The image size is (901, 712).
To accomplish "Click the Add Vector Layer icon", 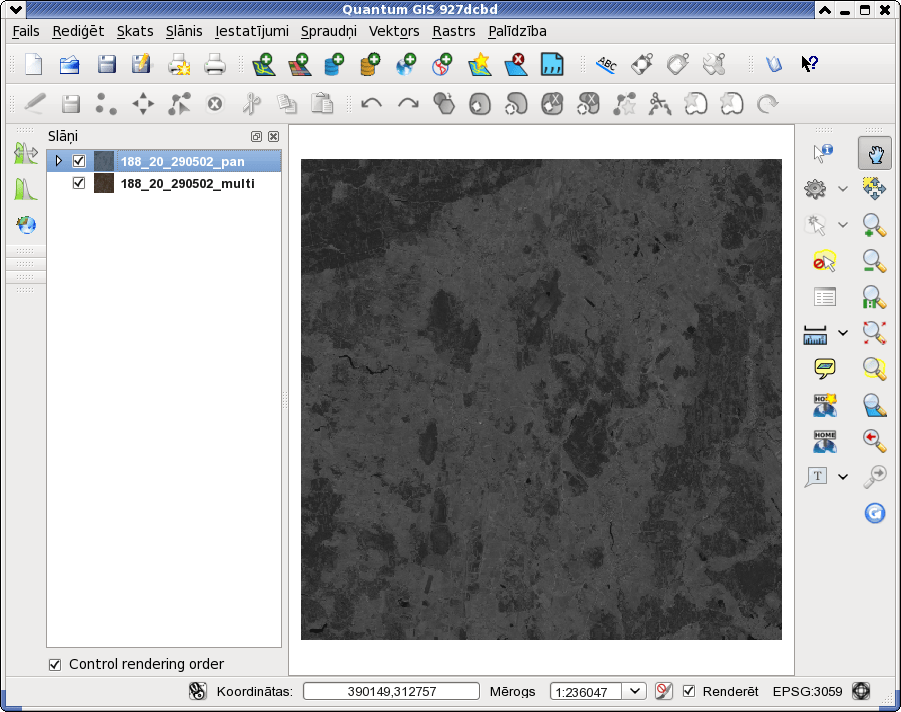I will click(264, 64).
